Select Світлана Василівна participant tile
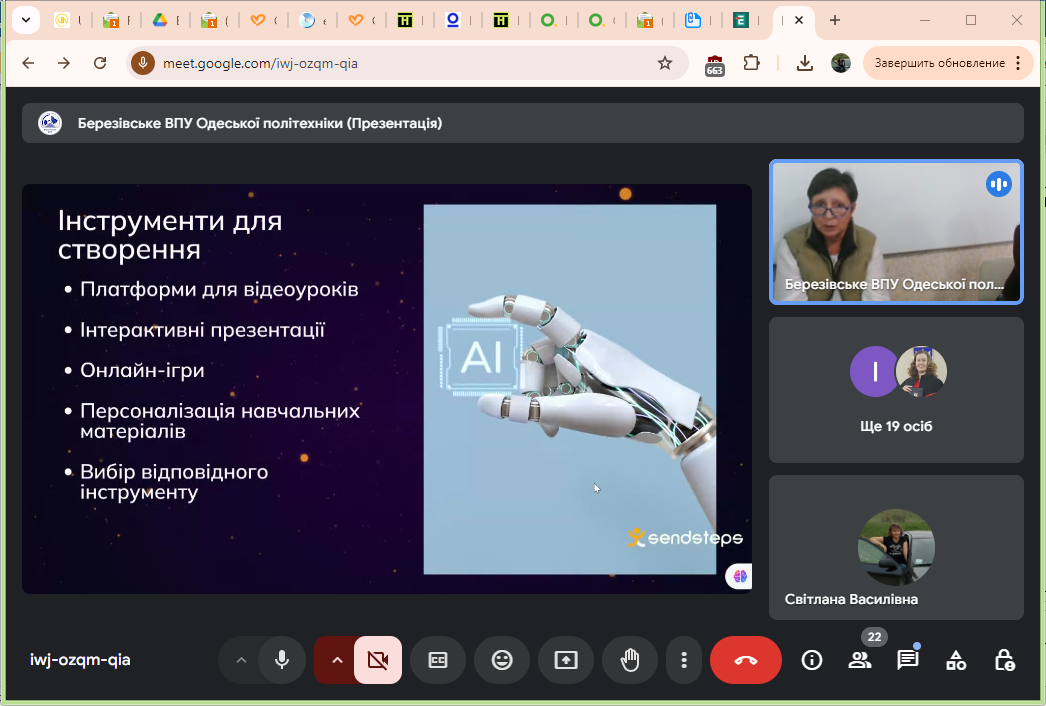Viewport: 1046px width, 706px height. point(896,547)
